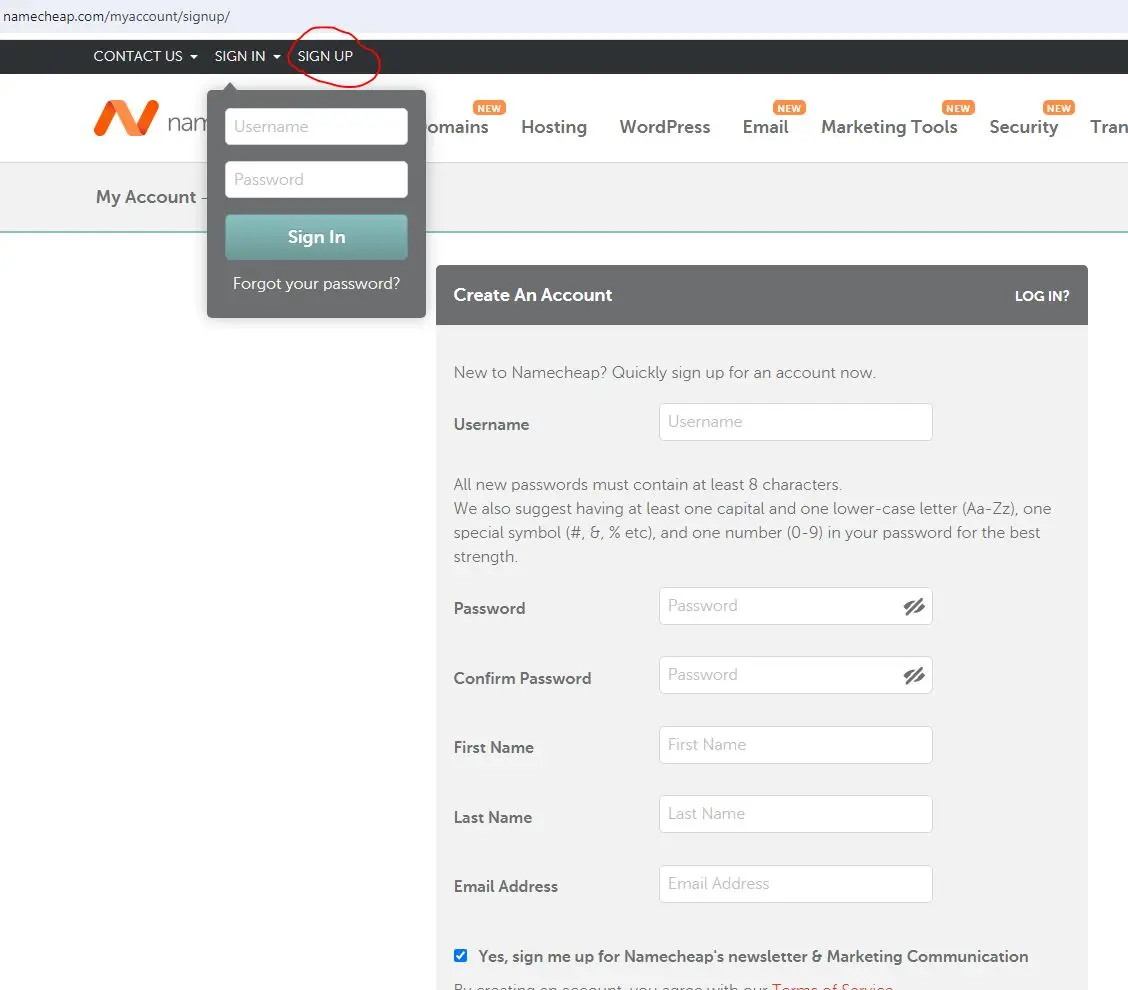Collapse the Sign In dropdown menu

[x=247, y=56]
